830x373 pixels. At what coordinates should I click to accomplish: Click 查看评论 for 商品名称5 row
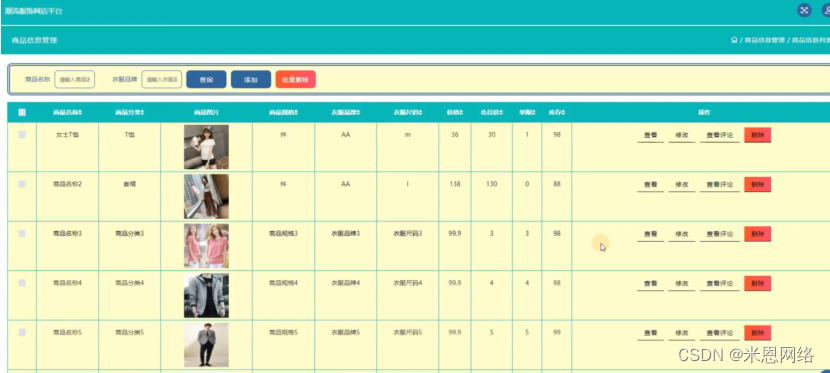pyautogui.click(x=720, y=333)
